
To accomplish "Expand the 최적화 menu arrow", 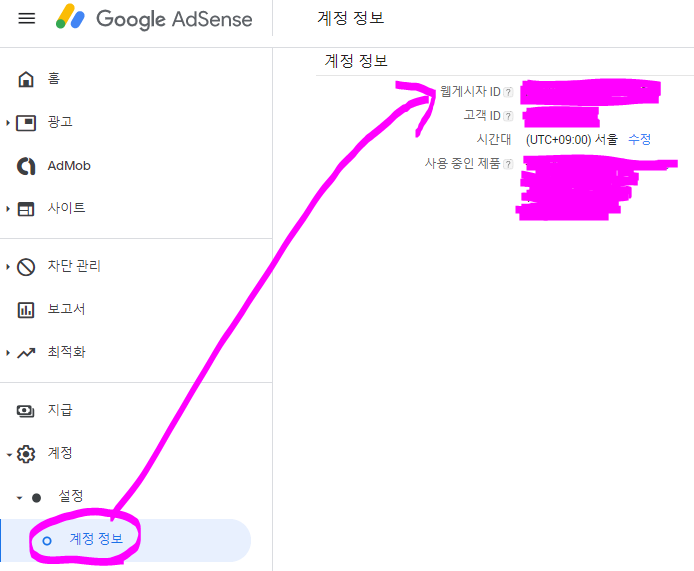I will click(8, 353).
